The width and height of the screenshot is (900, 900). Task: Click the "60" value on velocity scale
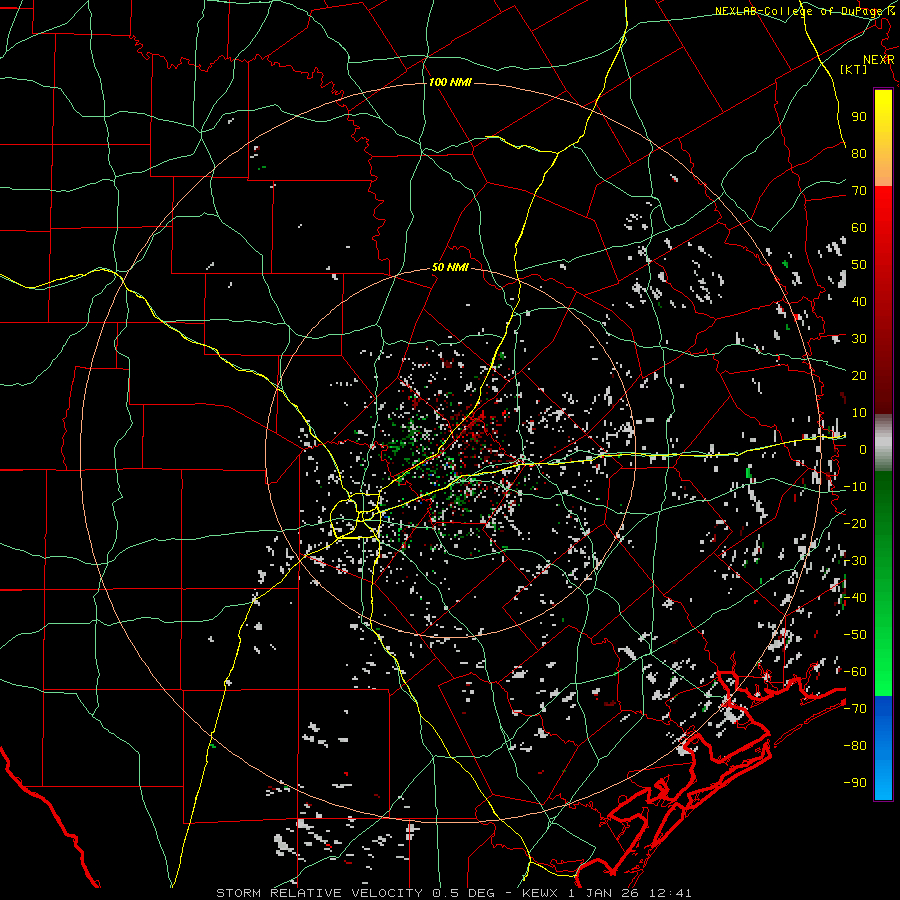(859, 228)
